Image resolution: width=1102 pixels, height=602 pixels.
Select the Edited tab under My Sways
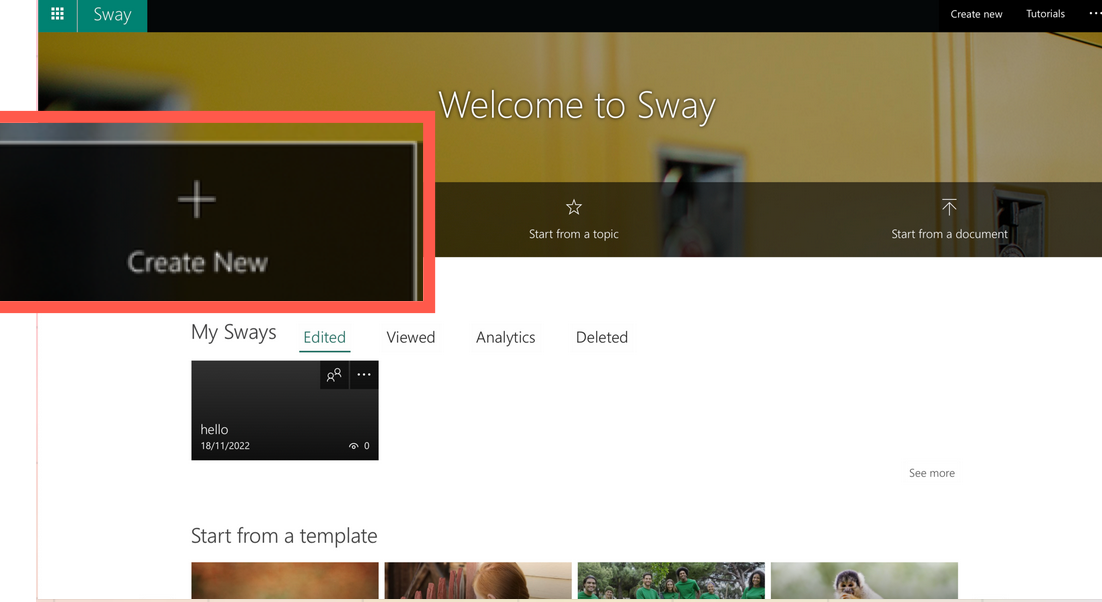pos(324,337)
